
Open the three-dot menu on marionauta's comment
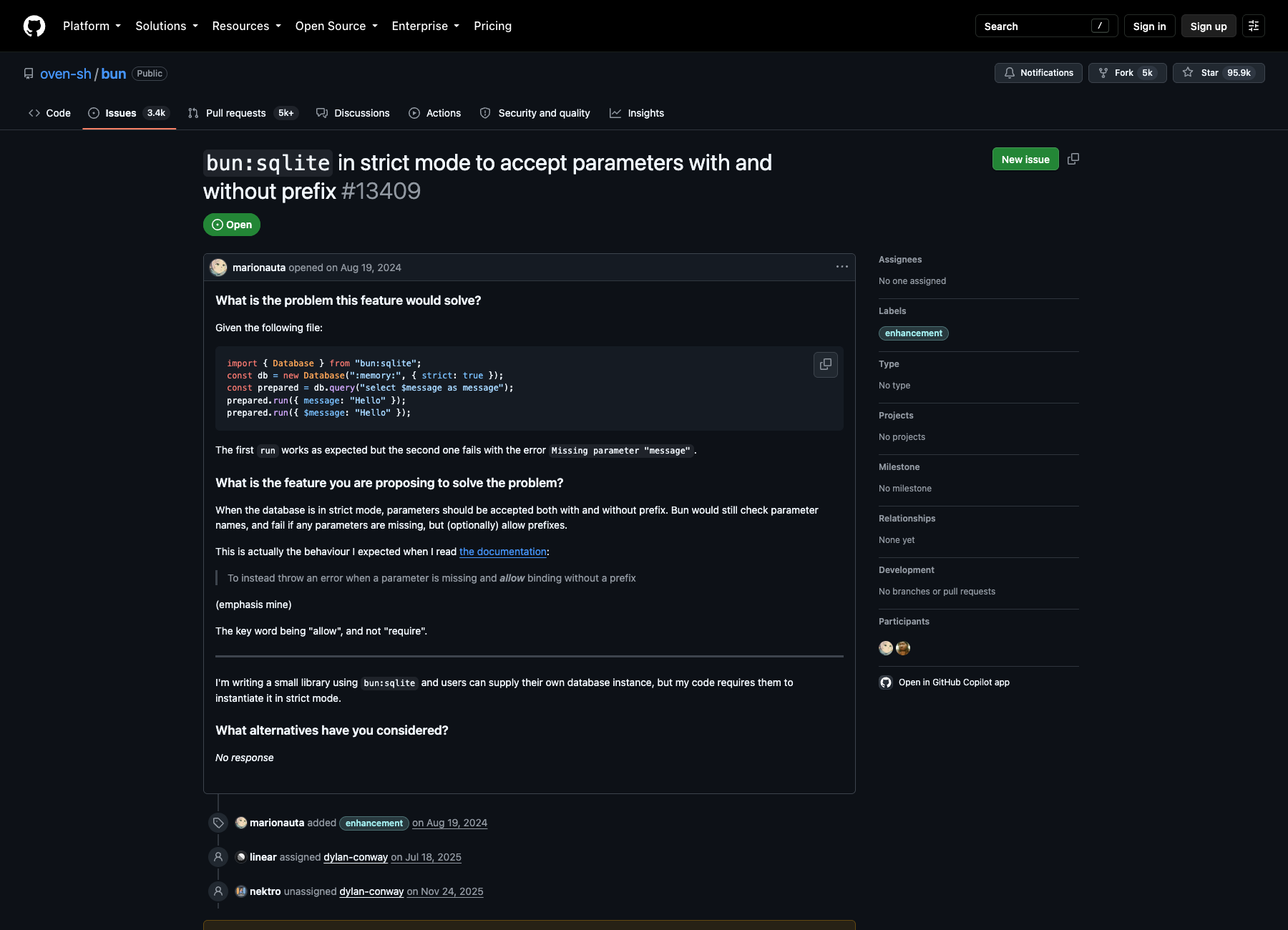[x=842, y=267]
